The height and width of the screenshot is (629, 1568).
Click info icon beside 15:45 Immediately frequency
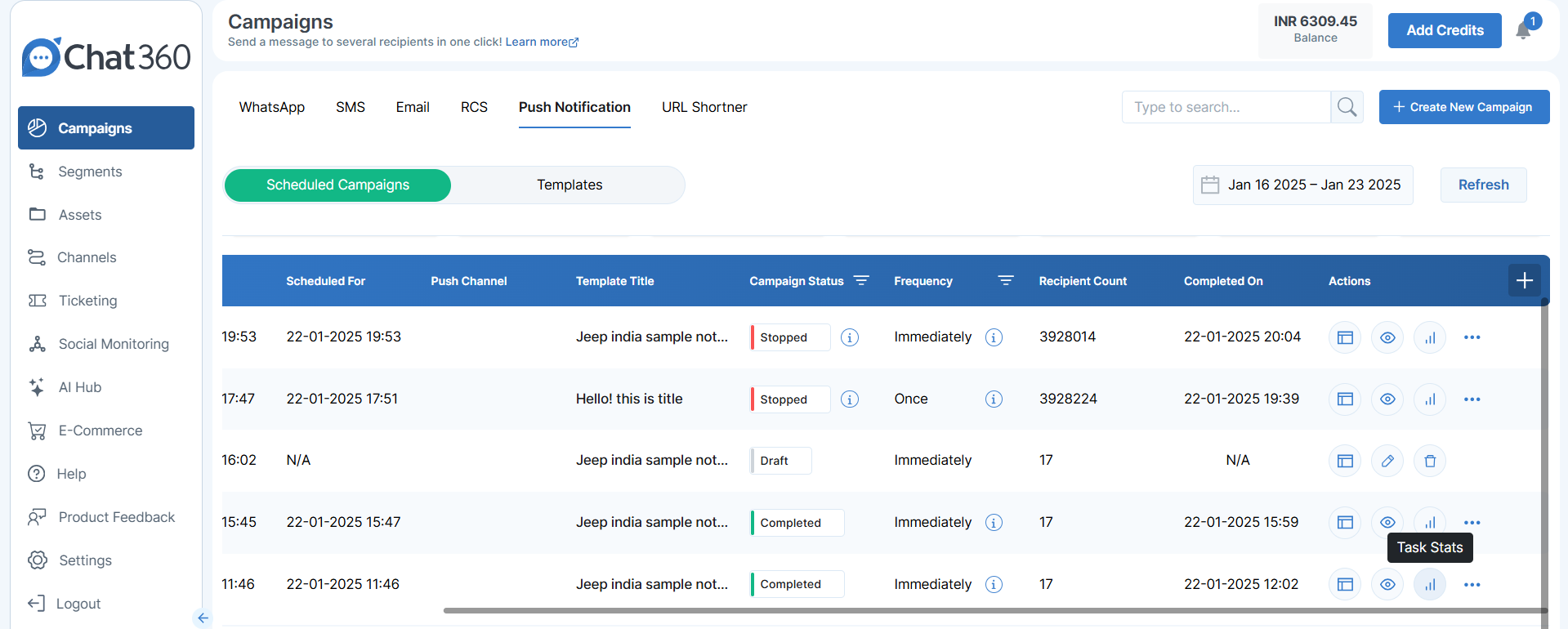[994, 523]
